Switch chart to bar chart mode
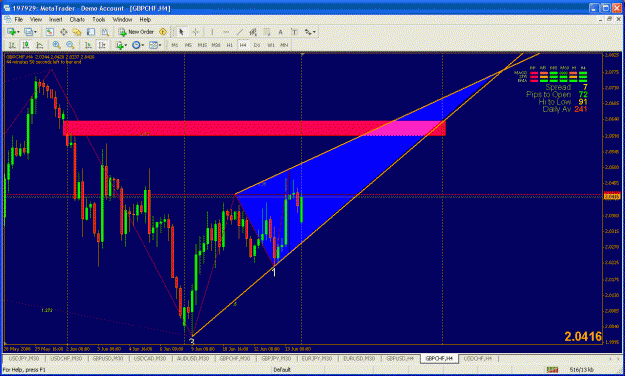The height and width of the screenshot is (376, 625). (12, 45)
